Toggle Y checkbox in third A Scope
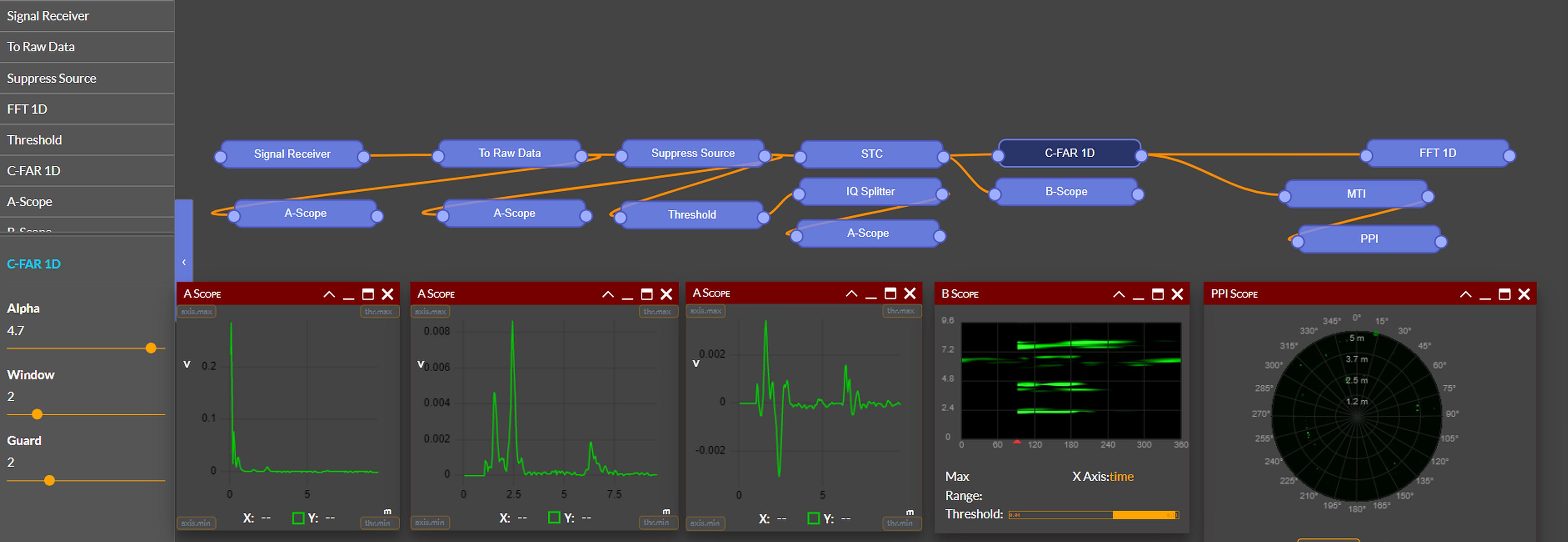The width and height of the screenshot is (1568, 542). click(x=813, y=518)
